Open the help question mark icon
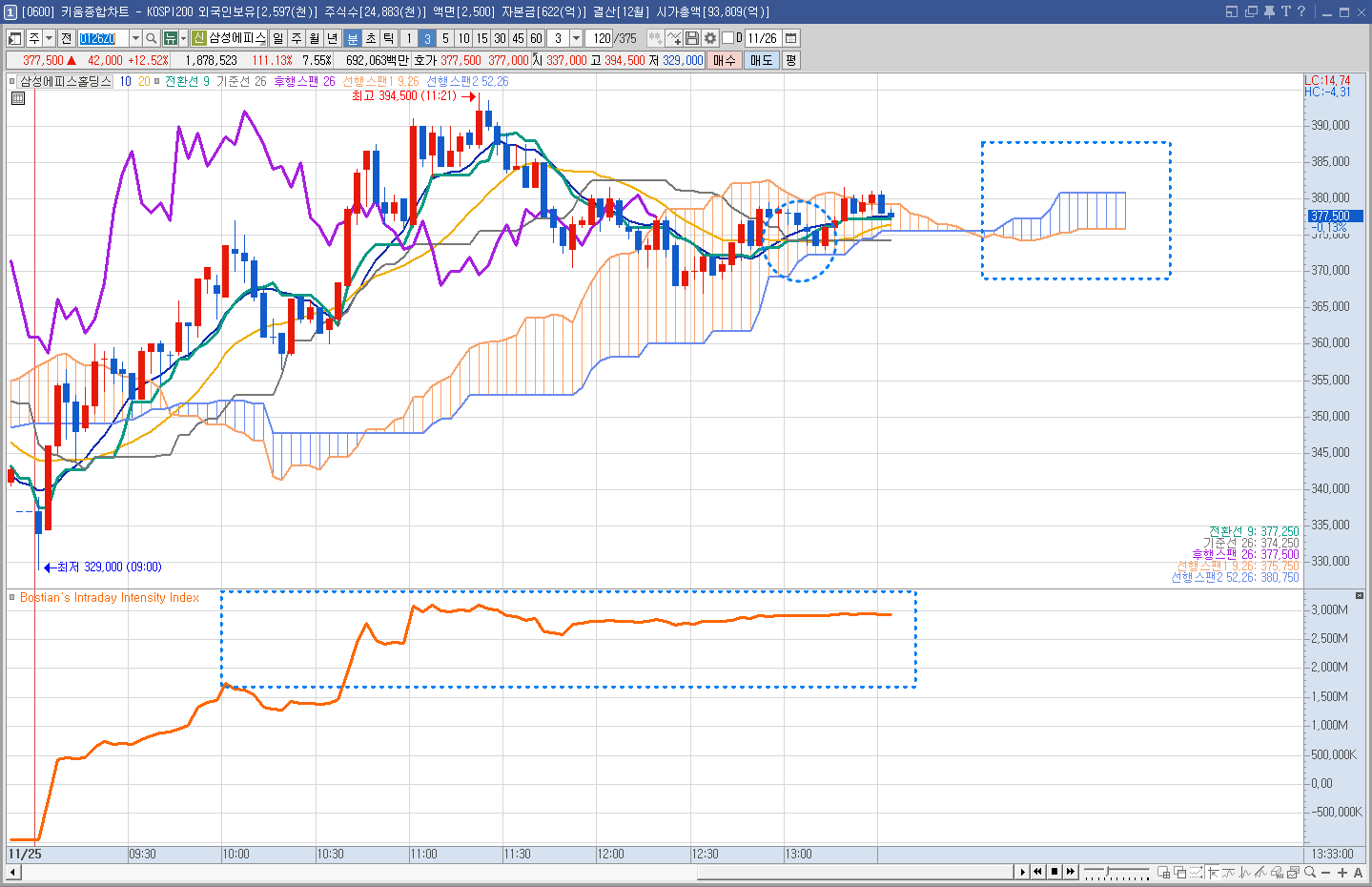 pyautogui.click(x=1301, y=11)
